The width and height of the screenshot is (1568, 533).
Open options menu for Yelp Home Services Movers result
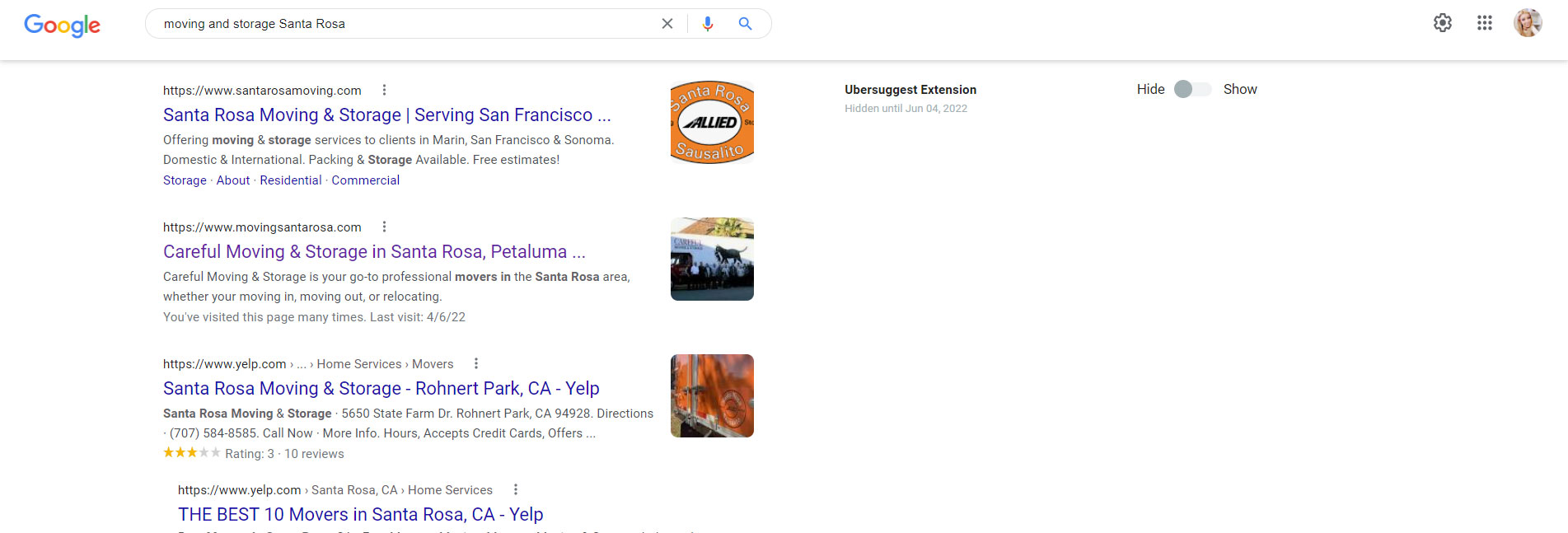coord(476,363)
